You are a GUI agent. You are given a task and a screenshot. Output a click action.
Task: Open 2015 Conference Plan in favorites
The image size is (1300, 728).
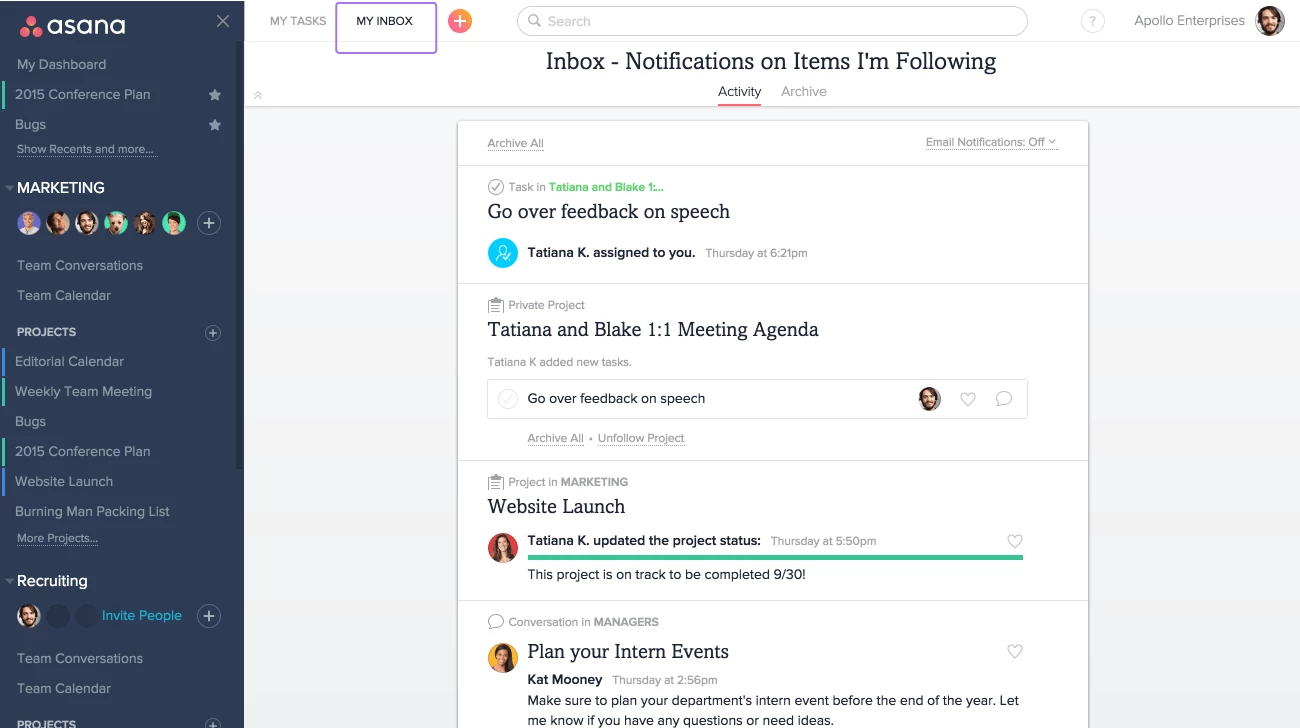click(x=82, y=95)
